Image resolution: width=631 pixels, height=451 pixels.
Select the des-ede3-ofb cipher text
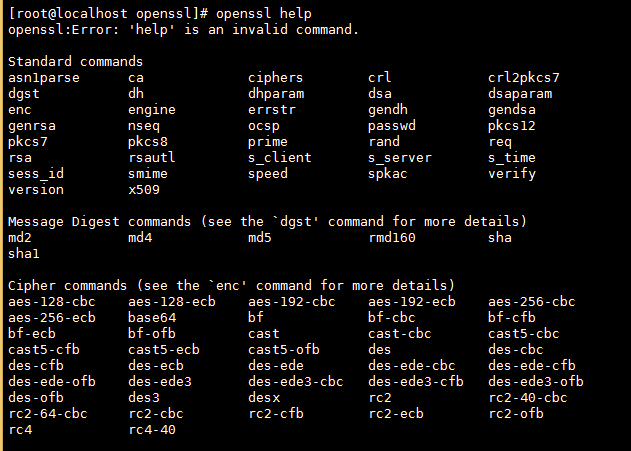(x=536, y=381)
